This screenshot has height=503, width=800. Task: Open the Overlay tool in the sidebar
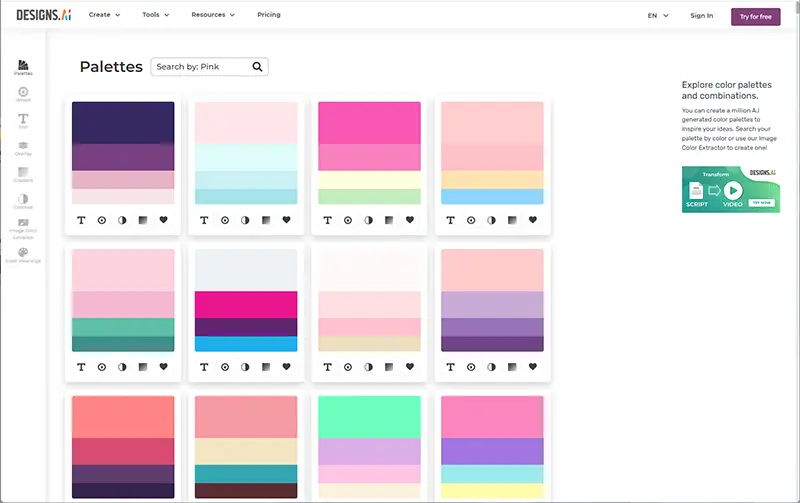pyautogui.click(x=23, y=147)
